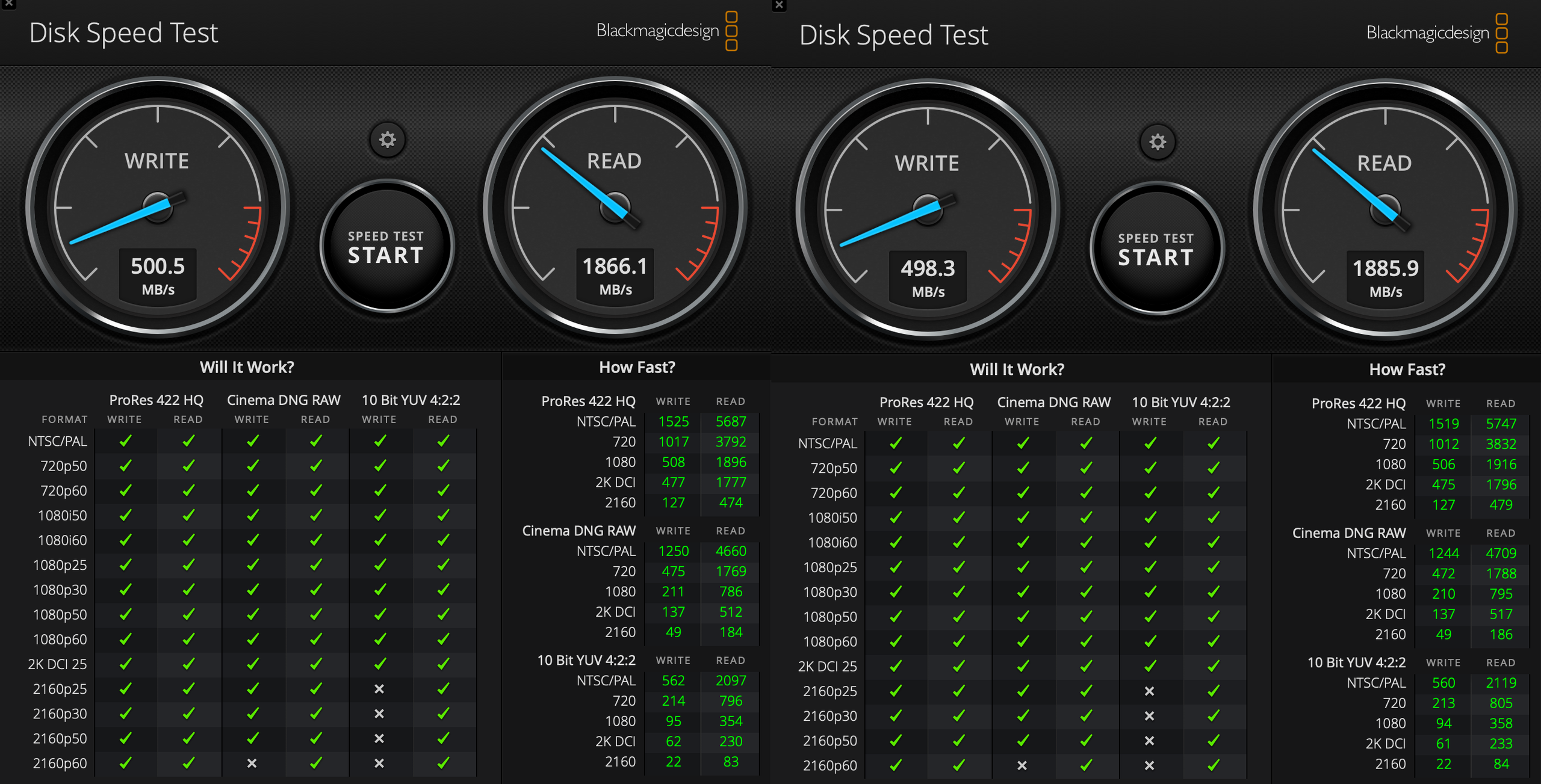1541x784 pixels.
Task: Start the speed test in the left window
Action: (386, 247)
